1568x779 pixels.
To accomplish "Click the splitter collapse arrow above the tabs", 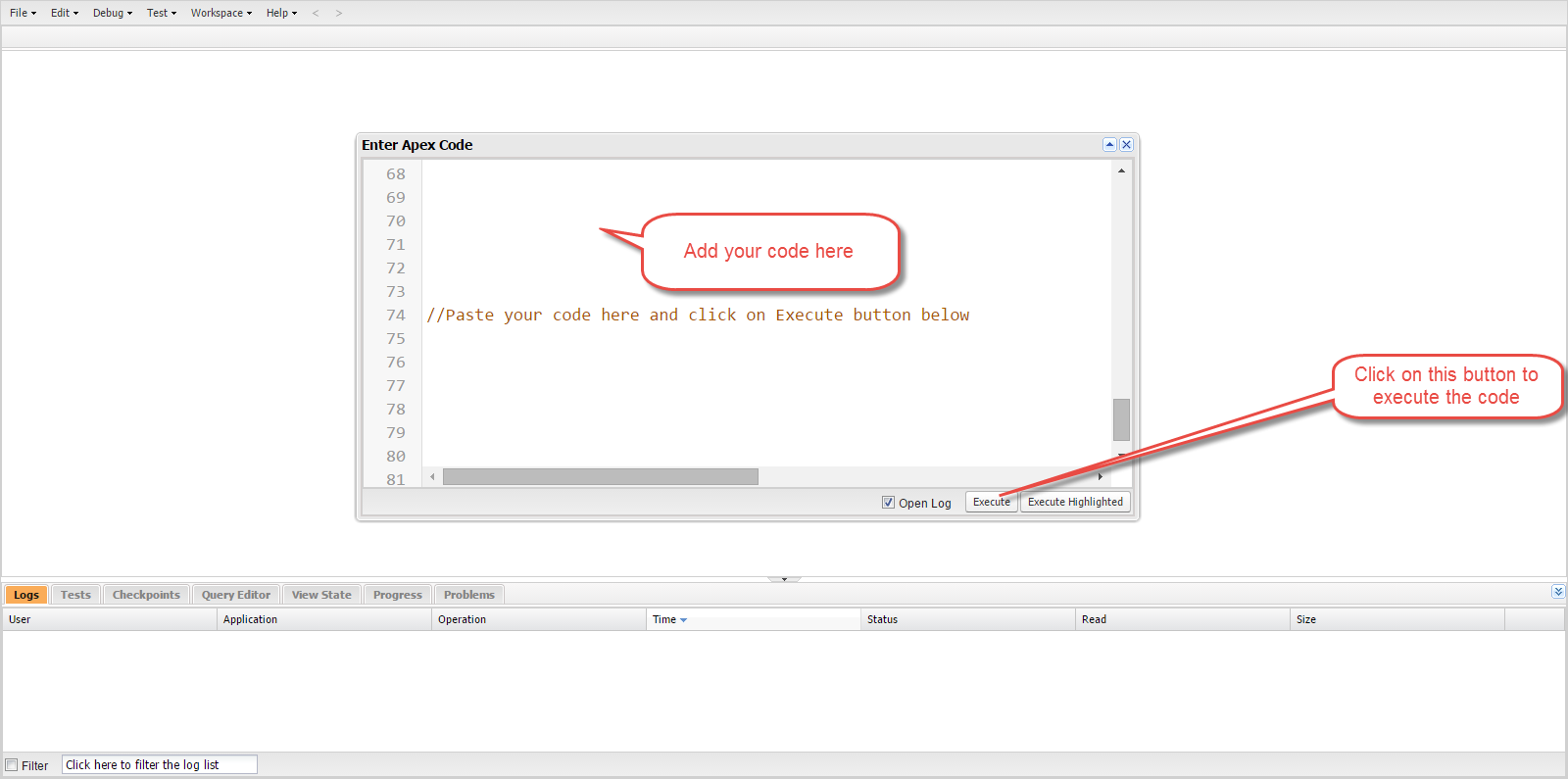I will 784,579.
